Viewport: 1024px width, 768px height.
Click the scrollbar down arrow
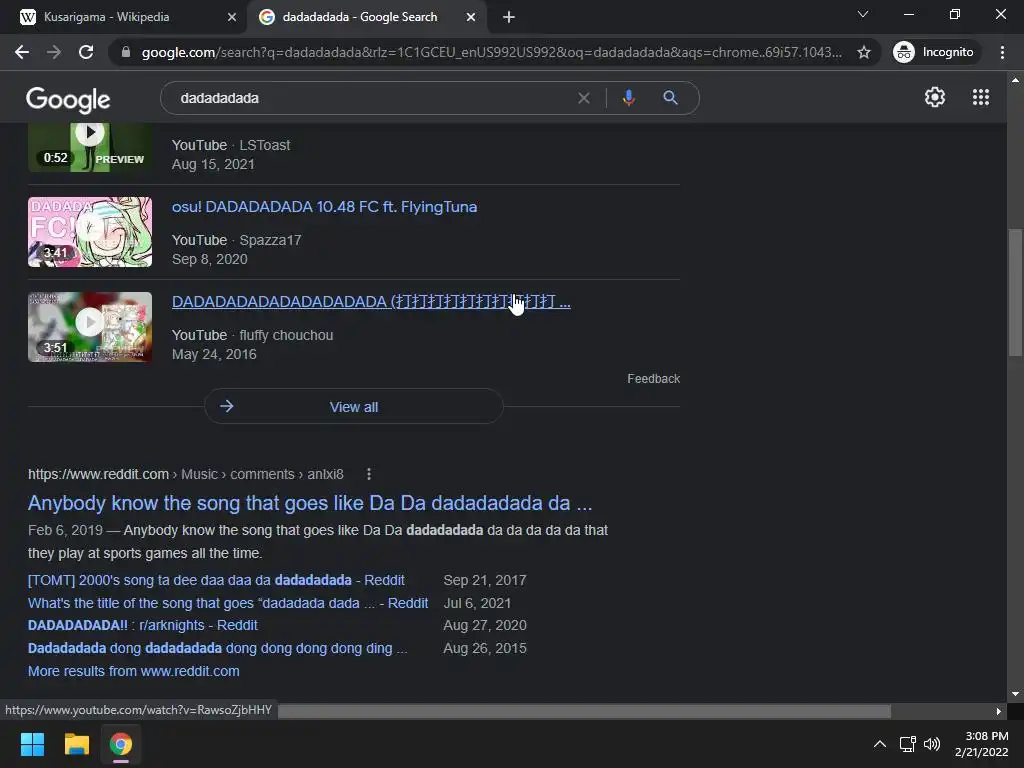[1015, 694]
